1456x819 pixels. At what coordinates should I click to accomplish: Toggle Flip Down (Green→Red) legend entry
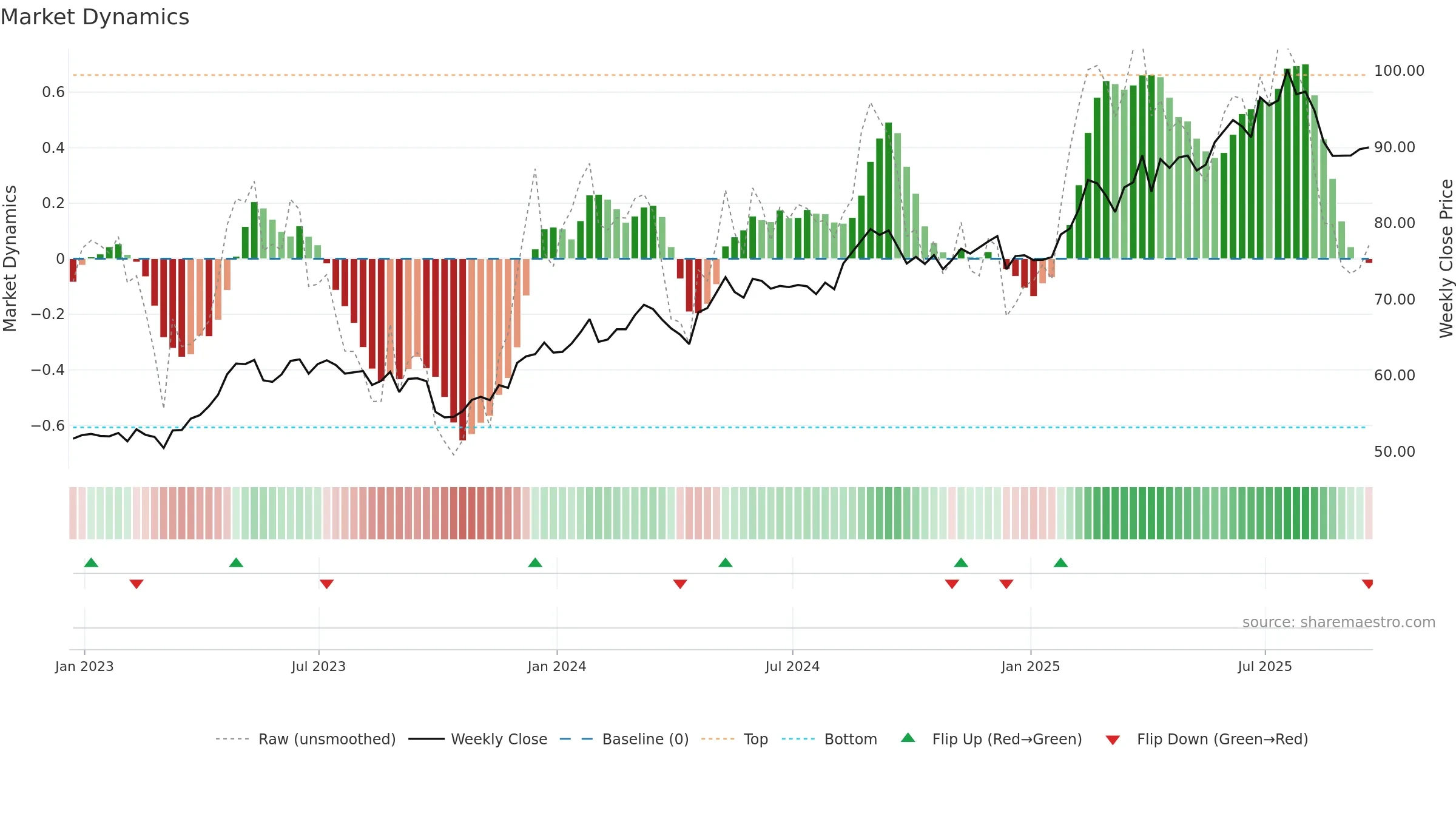click(1207, 739)
